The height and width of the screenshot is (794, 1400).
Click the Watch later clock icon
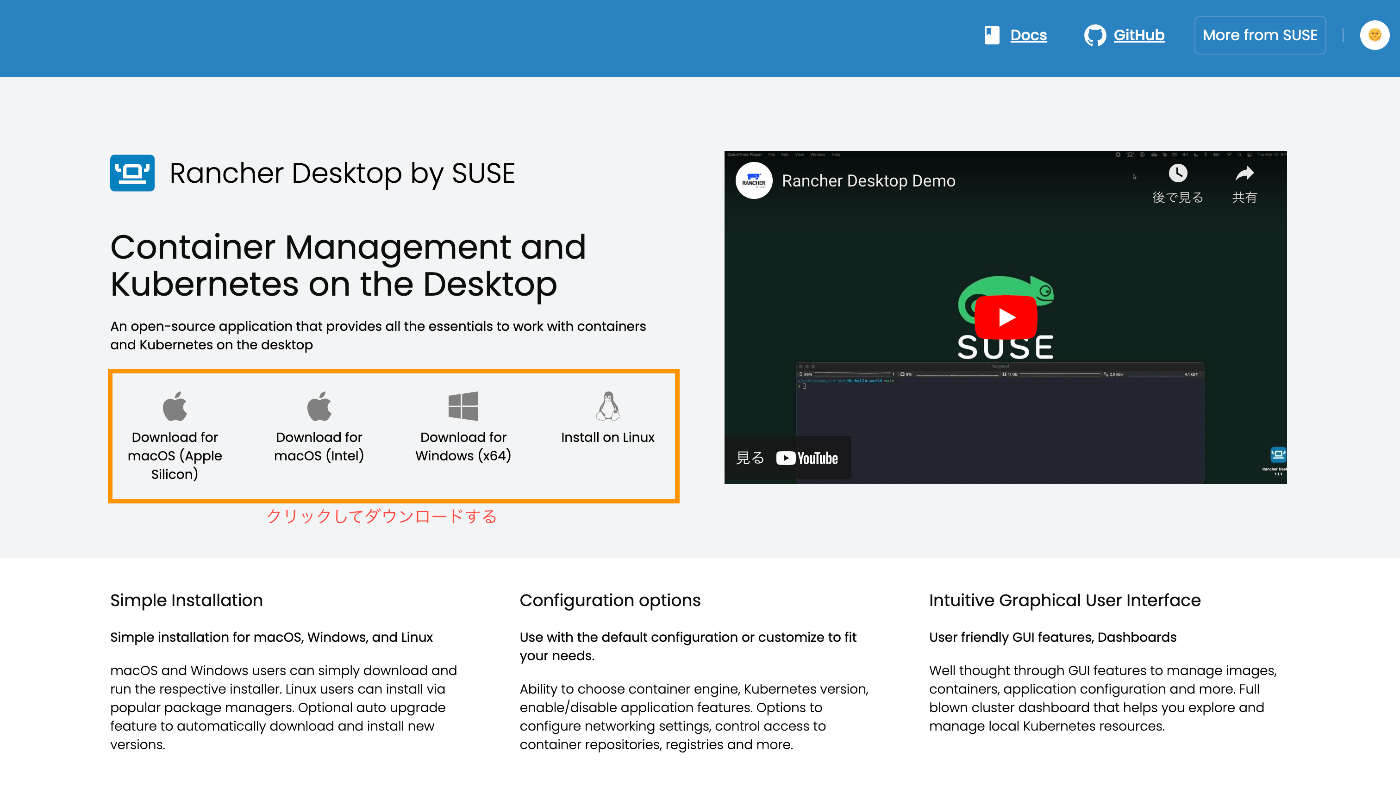(1178, 174)
